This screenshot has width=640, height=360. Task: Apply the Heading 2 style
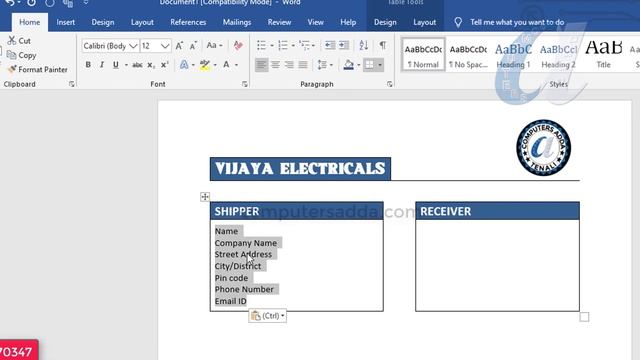(558, 55)
